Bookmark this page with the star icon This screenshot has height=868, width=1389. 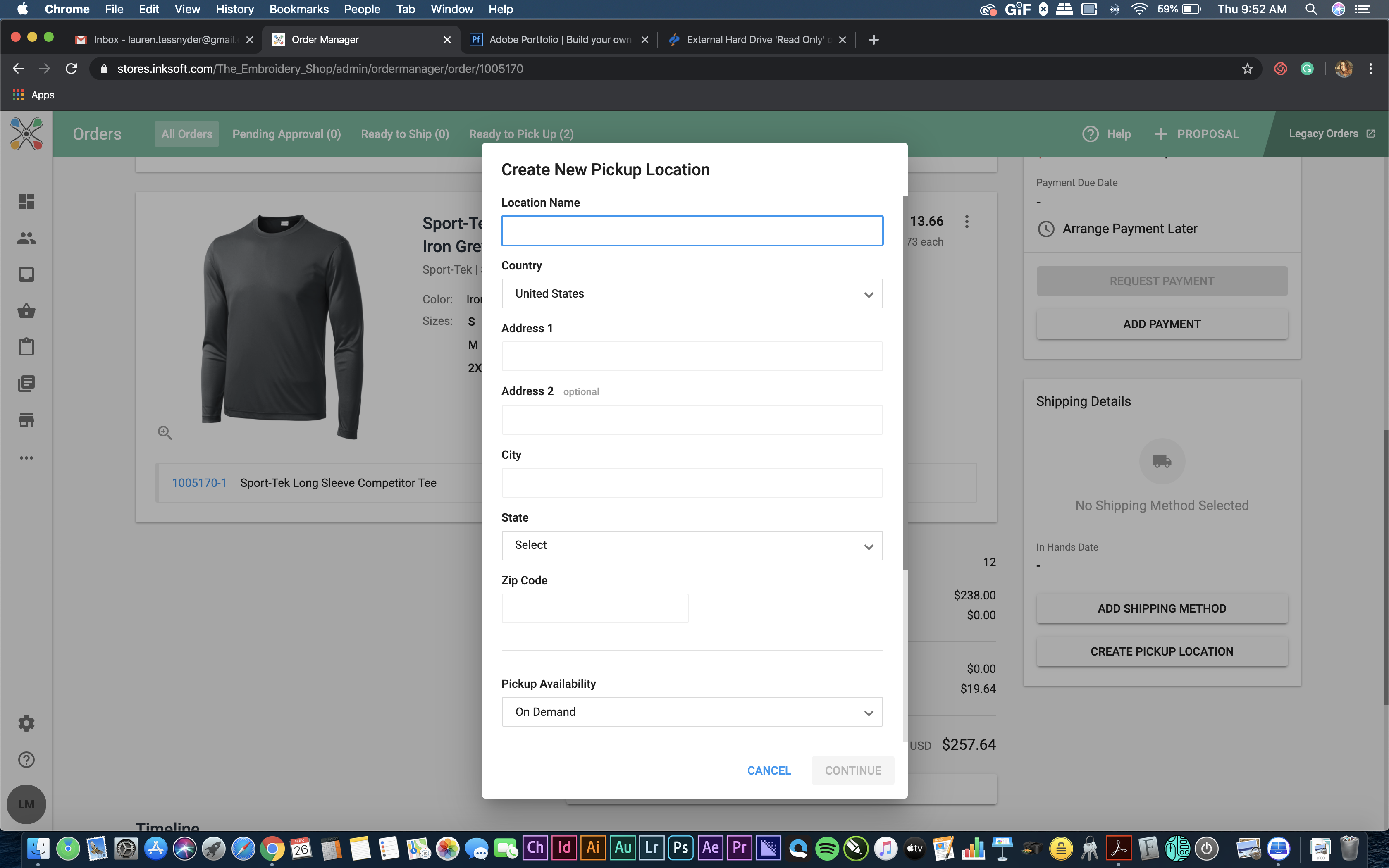[1247, 69]
